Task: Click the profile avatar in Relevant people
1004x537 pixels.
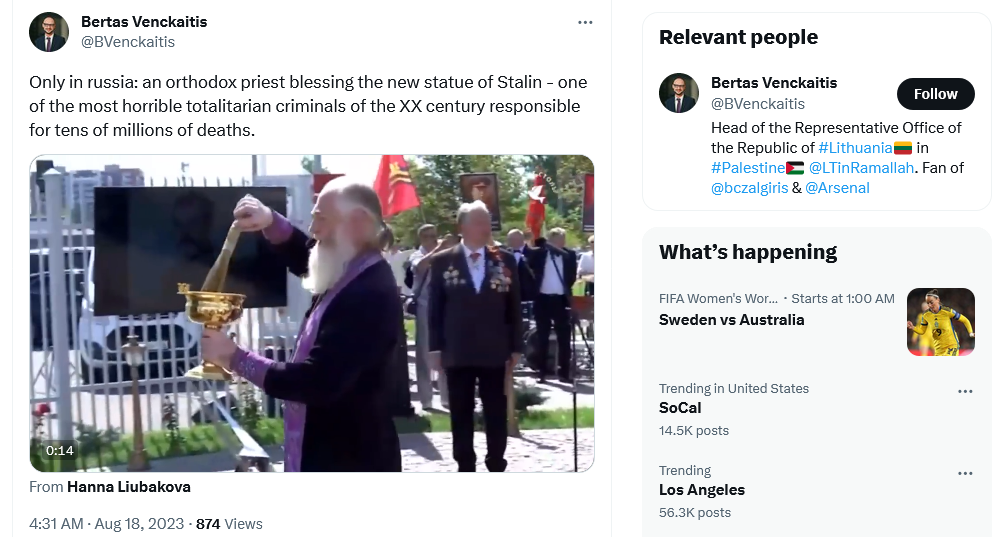Action: 679,93
